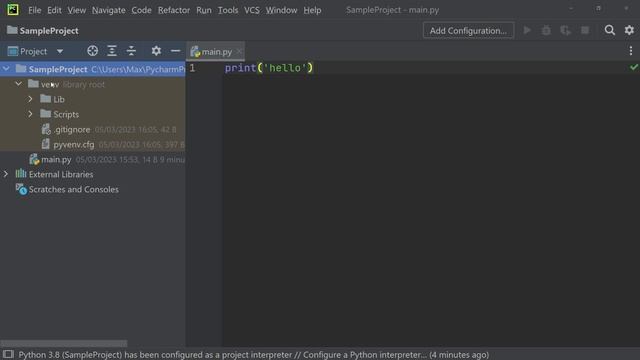The width and height of the screenshot is (640, 360).
Task: Open the Run menu
Action: pos(204,10)
